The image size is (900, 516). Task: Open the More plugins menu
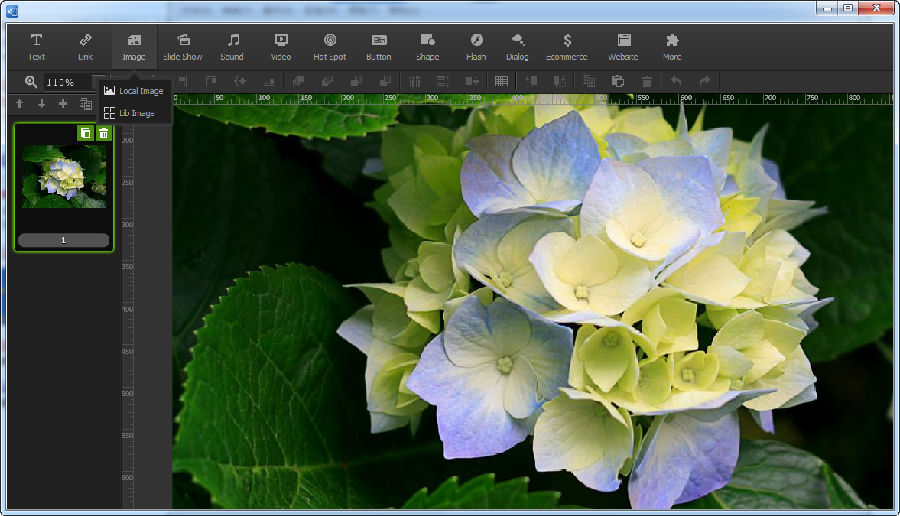[672, 46]
